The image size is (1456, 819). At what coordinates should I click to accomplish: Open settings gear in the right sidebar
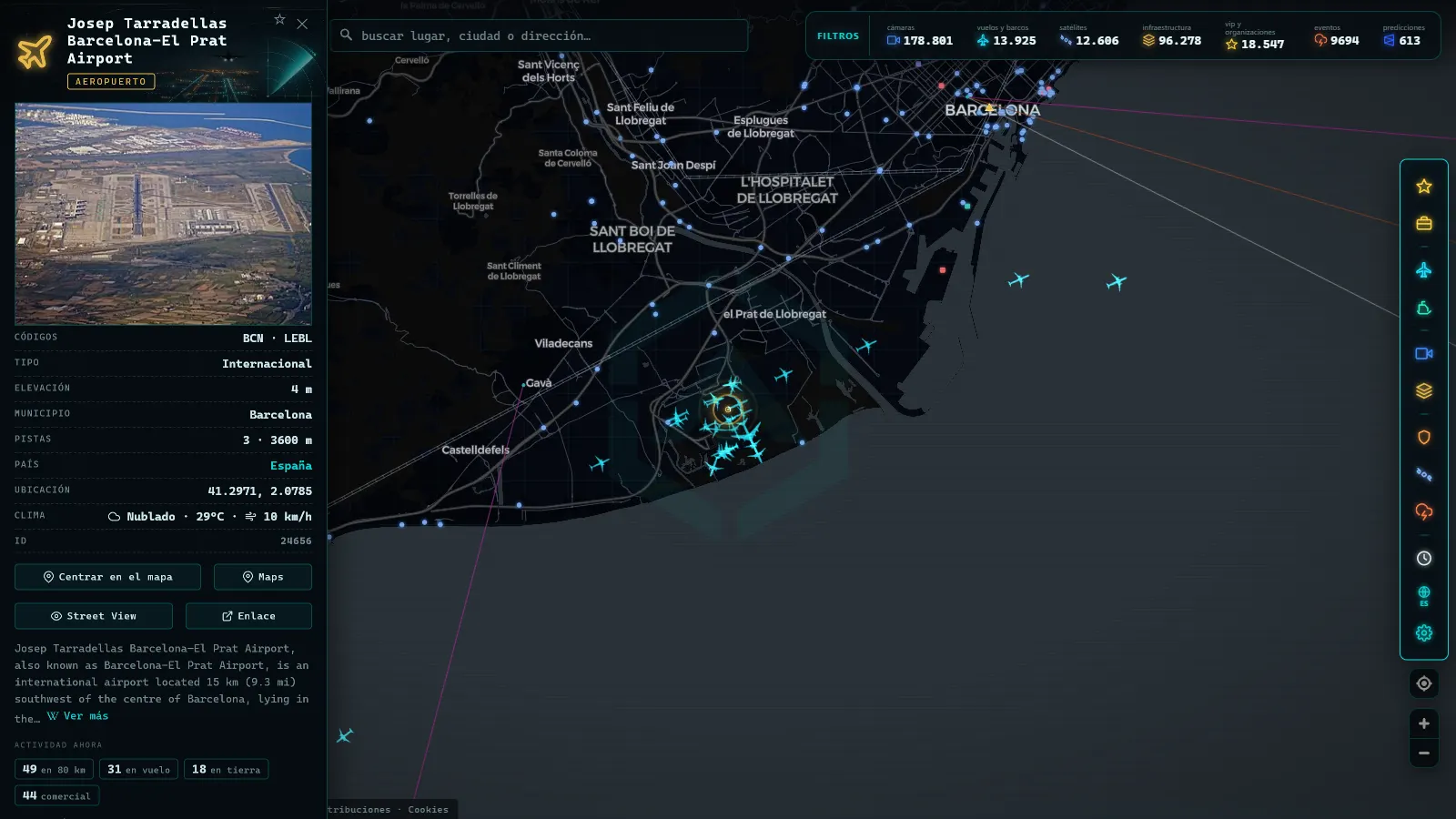pyautogui.click(x=1424, y=633)
